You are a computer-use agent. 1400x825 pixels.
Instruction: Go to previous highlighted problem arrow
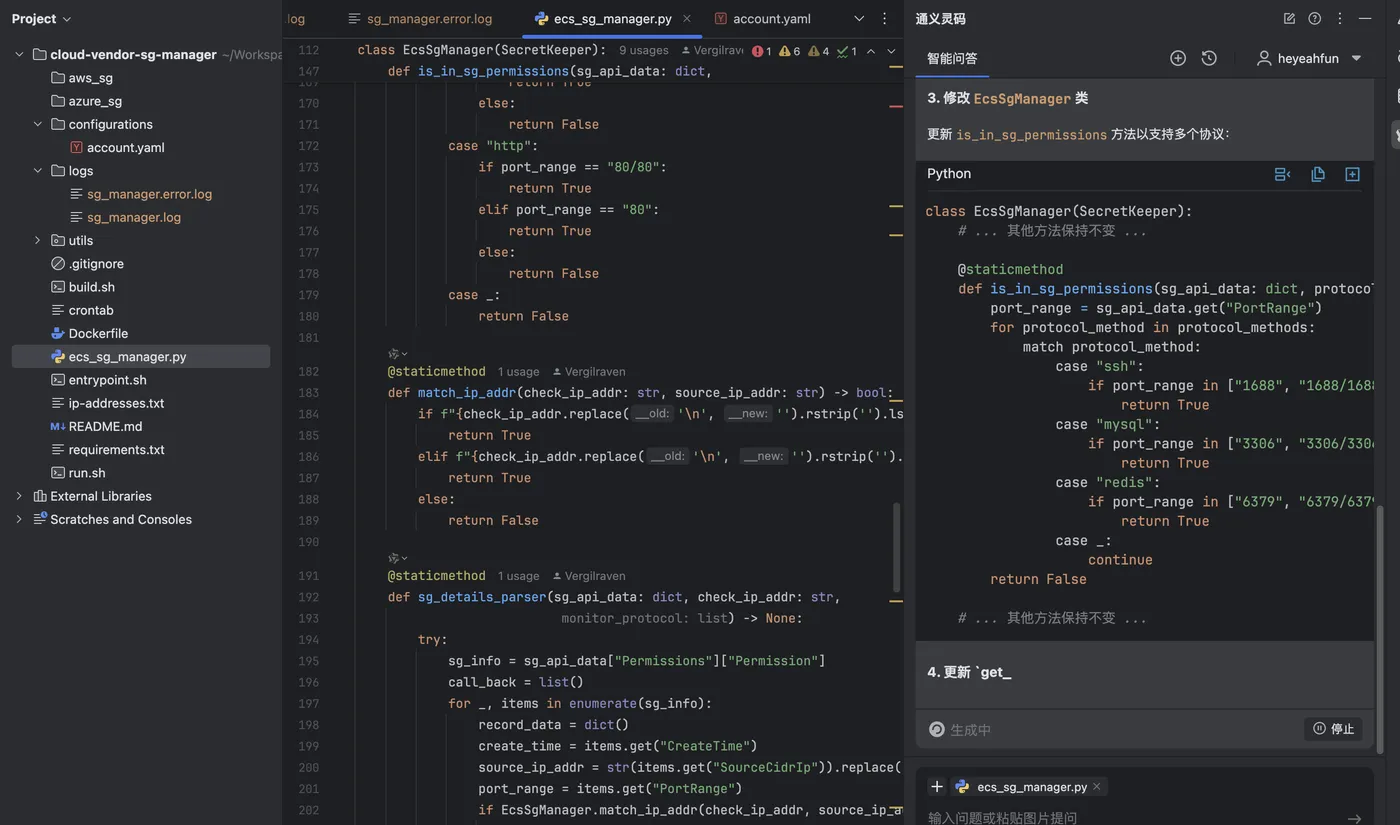pyautogui.click(x=870, y=51)
